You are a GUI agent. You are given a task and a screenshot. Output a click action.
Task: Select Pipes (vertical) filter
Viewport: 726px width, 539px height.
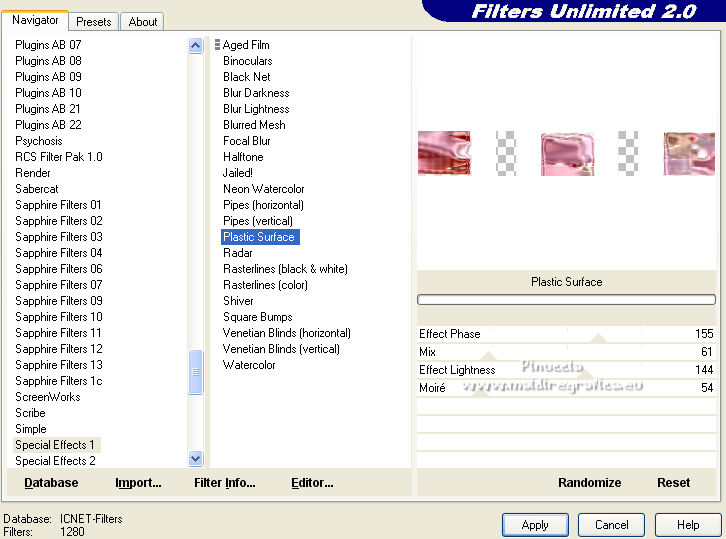tap(258, 221)
